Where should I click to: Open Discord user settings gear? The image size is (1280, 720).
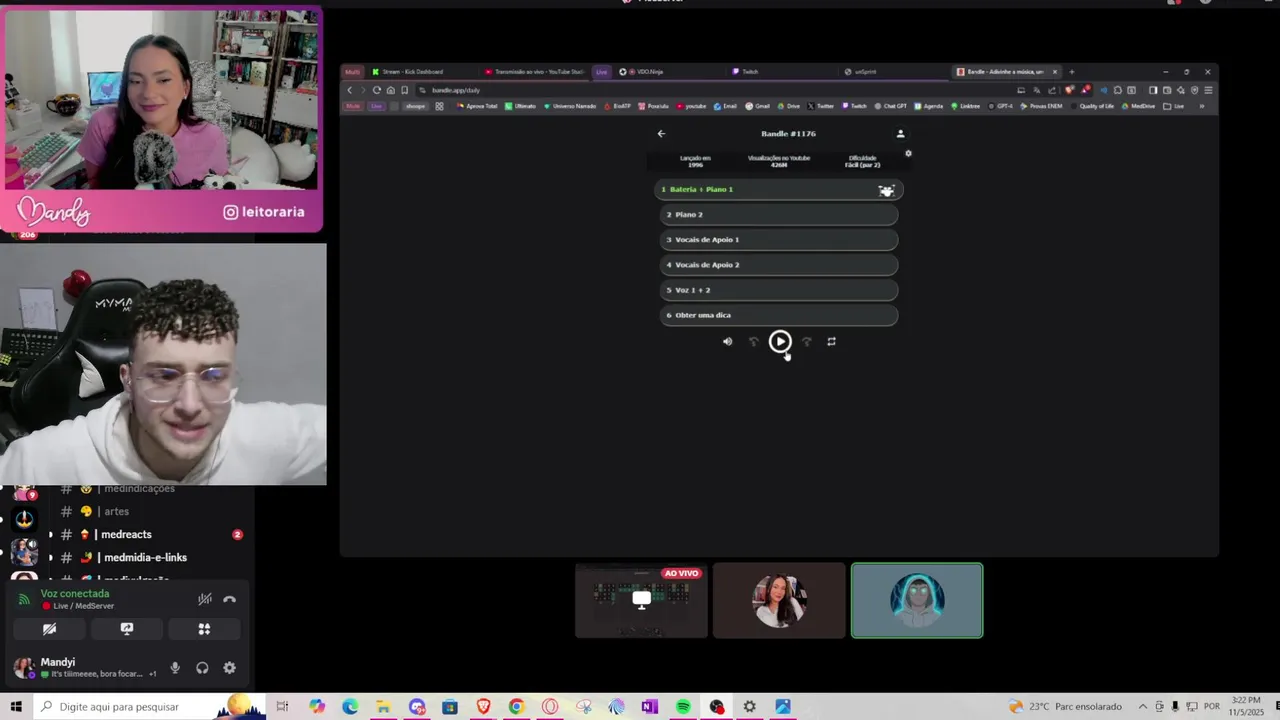coord(229,668)
